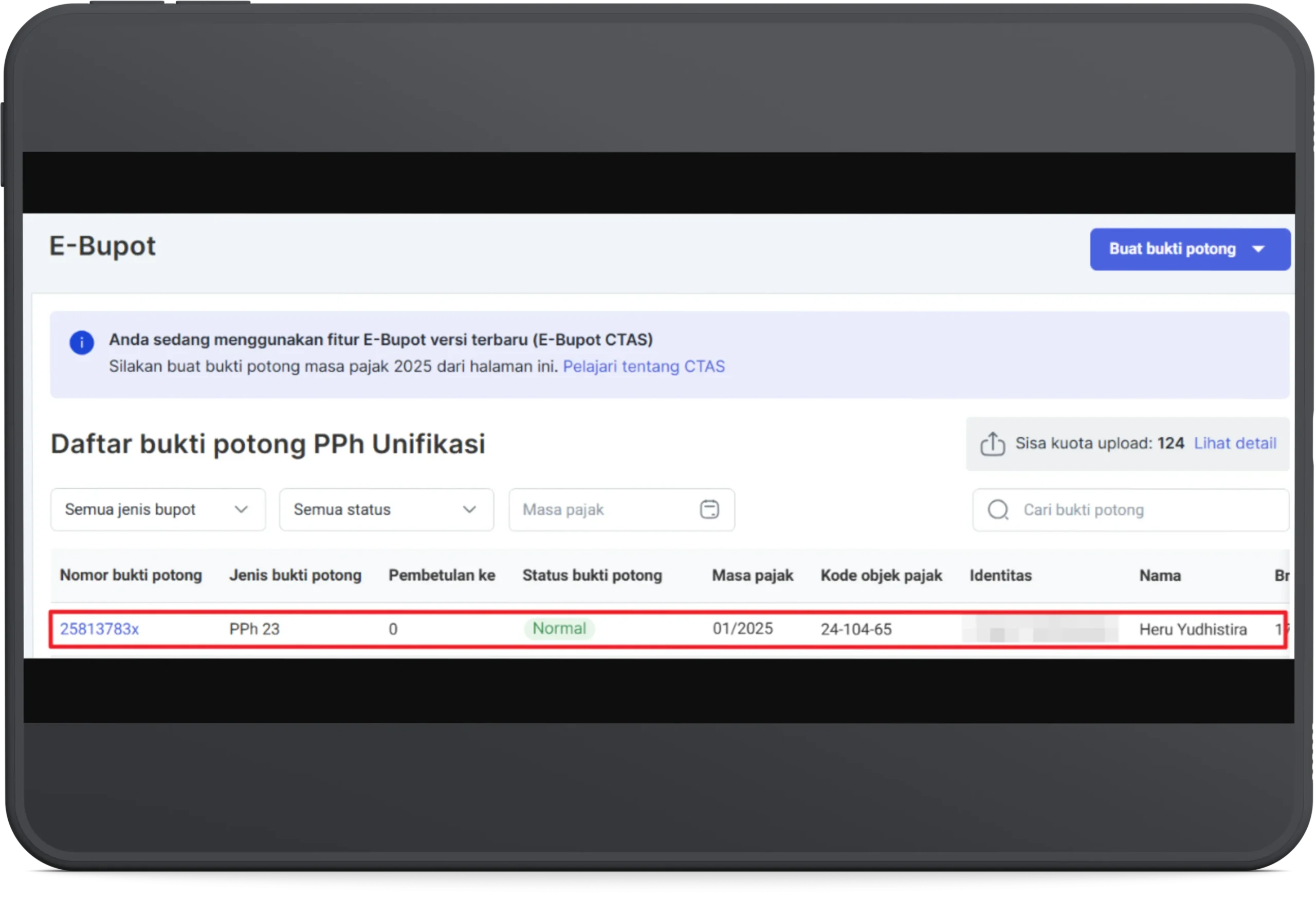Click Lihat detail next to upload quota
The image size is (1316, 898).
[x=1235, y=443]
